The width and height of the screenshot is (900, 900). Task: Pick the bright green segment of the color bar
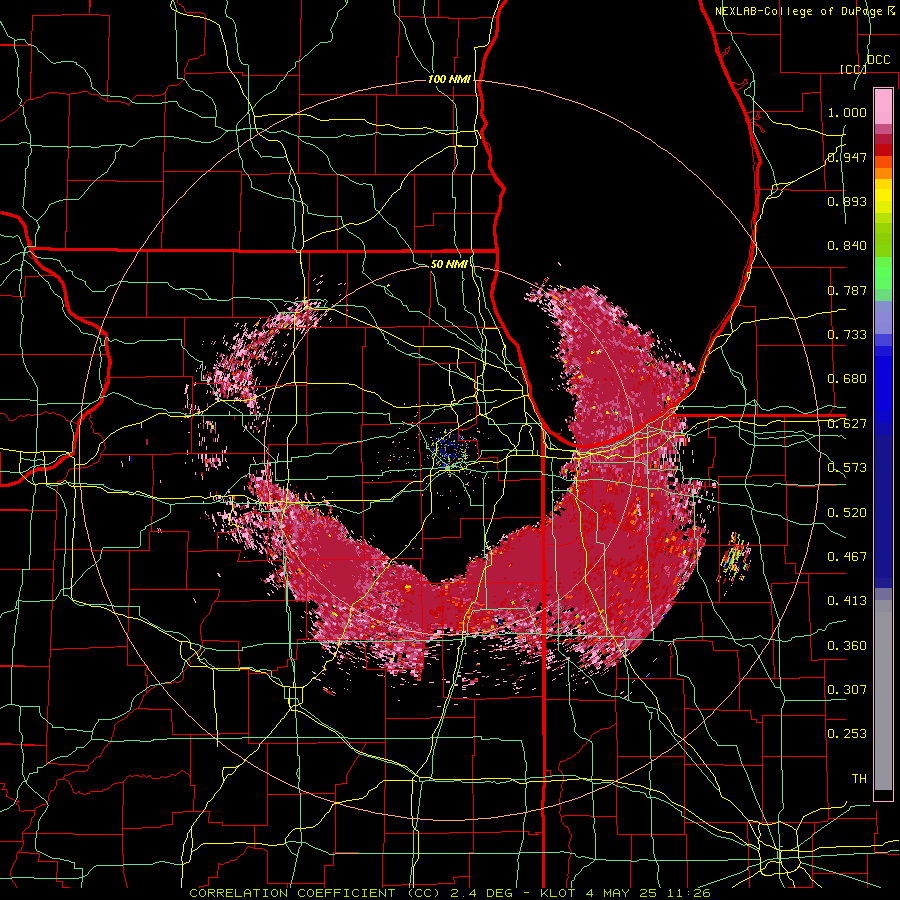pos(883,273)
